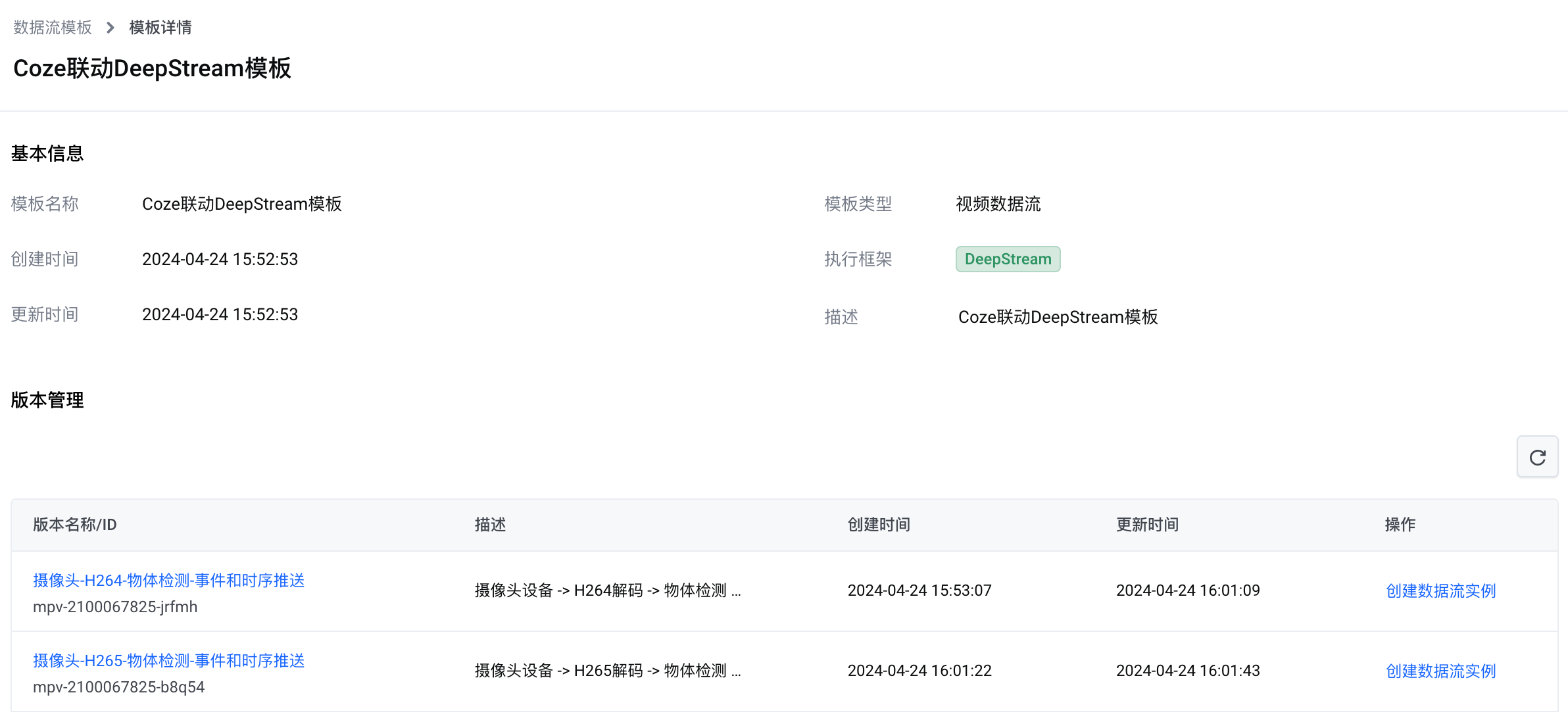Viewport: 1568px width, 722px height.
Task: Select version ID mpv-2100067825-b8q54
Action: click(119, 687)
